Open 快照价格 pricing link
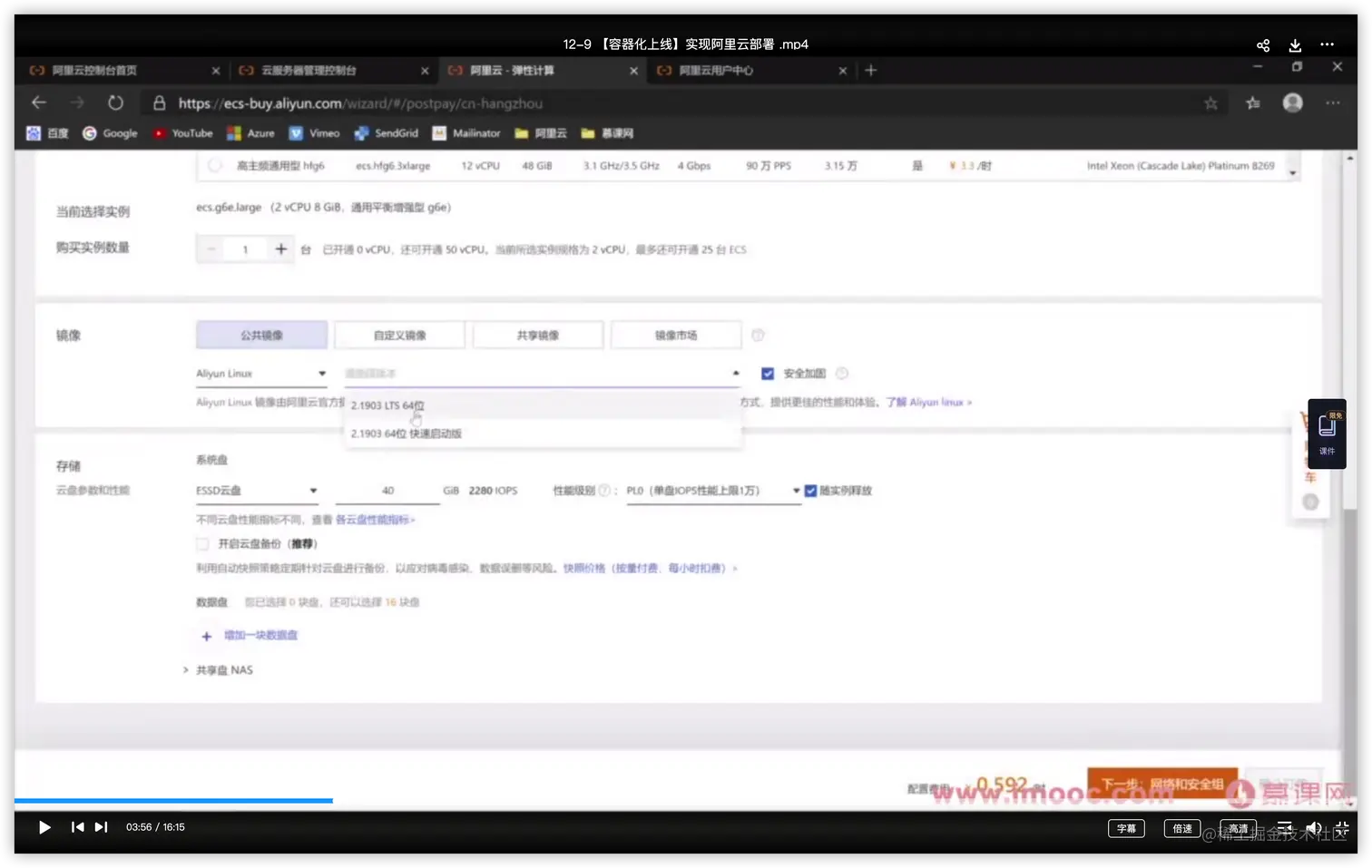Viewport: 1372px width, 868px height. click(650, 569)
